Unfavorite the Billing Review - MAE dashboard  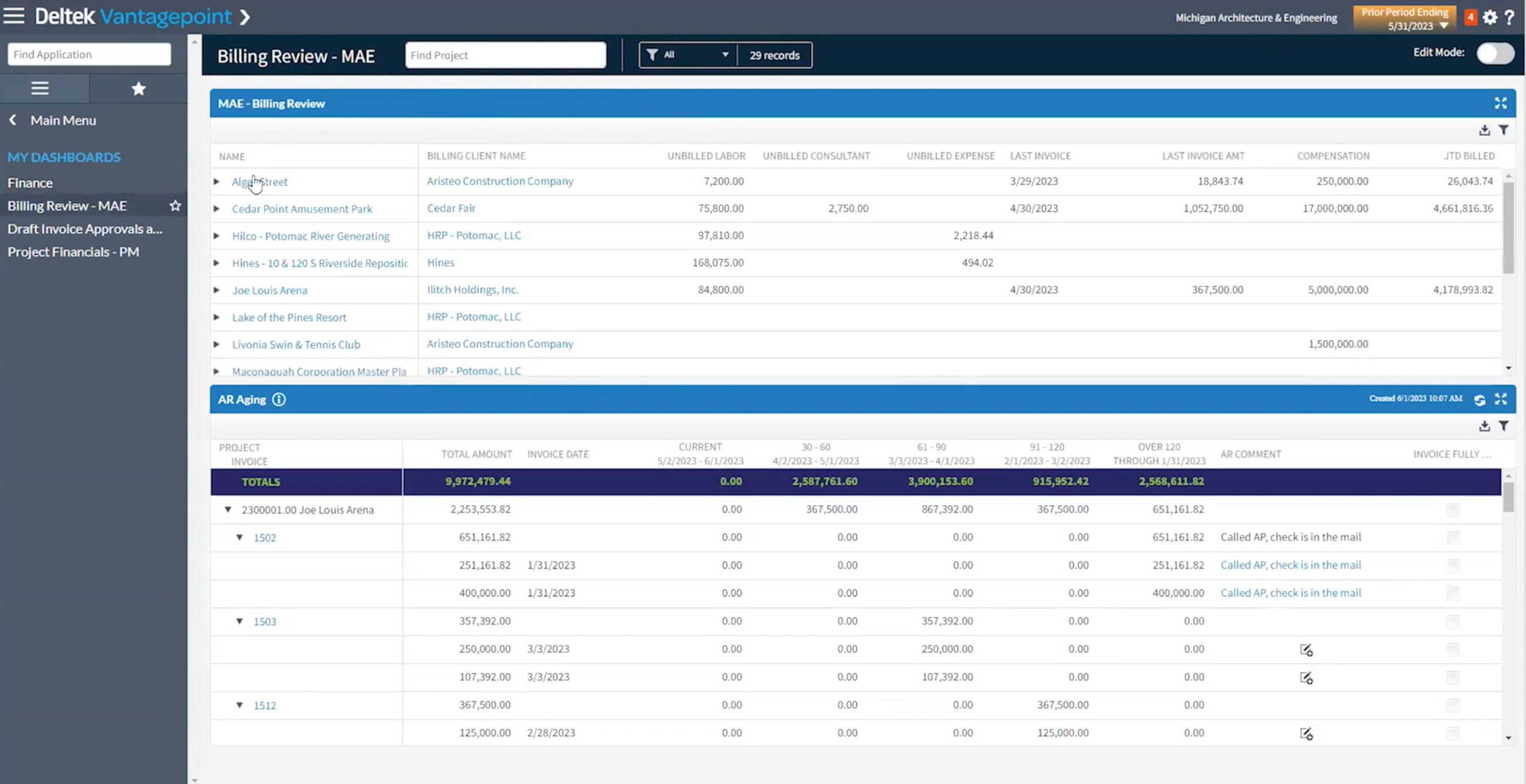click(x=175, y=206)
